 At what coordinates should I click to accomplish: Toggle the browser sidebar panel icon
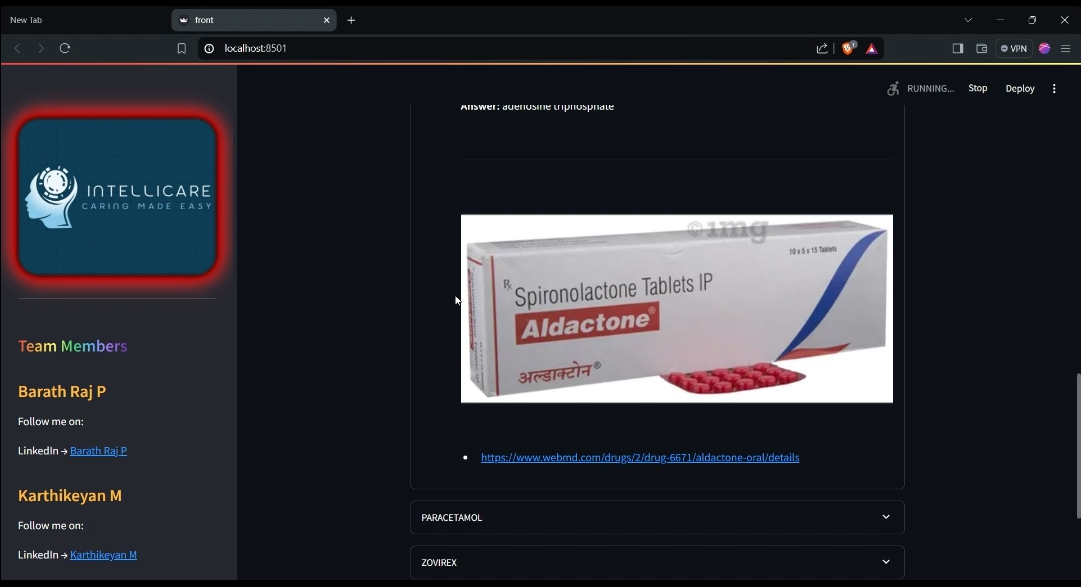(x=958, y=48)
